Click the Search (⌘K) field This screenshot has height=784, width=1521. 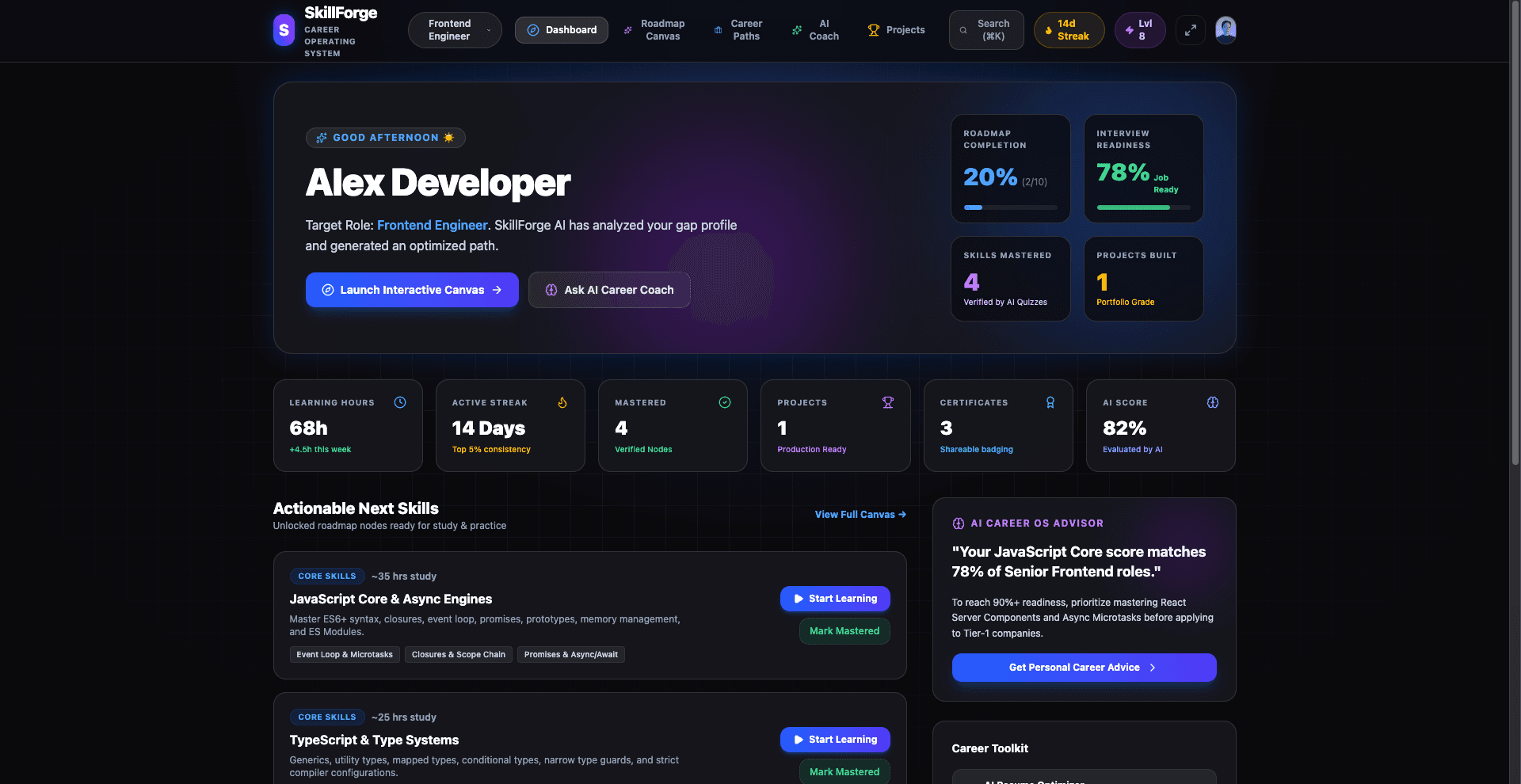point(986,30)
